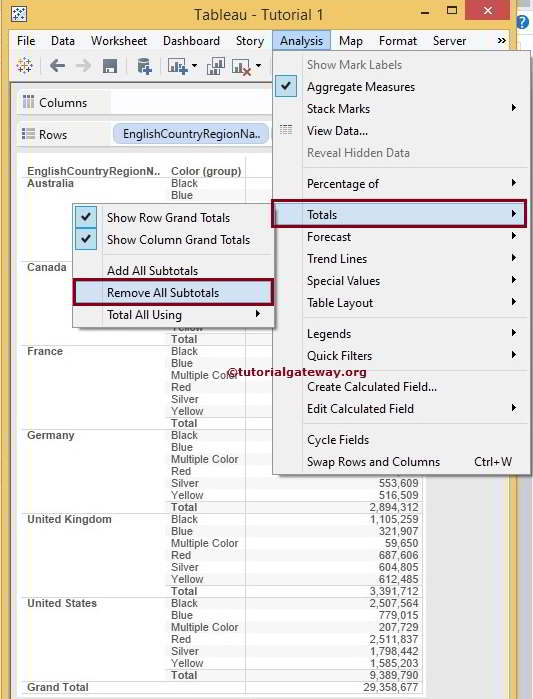This screenshot has height=699, width=533.
Task: Open the New Worksheet dropdown arrow
Action: pos(194,66)
